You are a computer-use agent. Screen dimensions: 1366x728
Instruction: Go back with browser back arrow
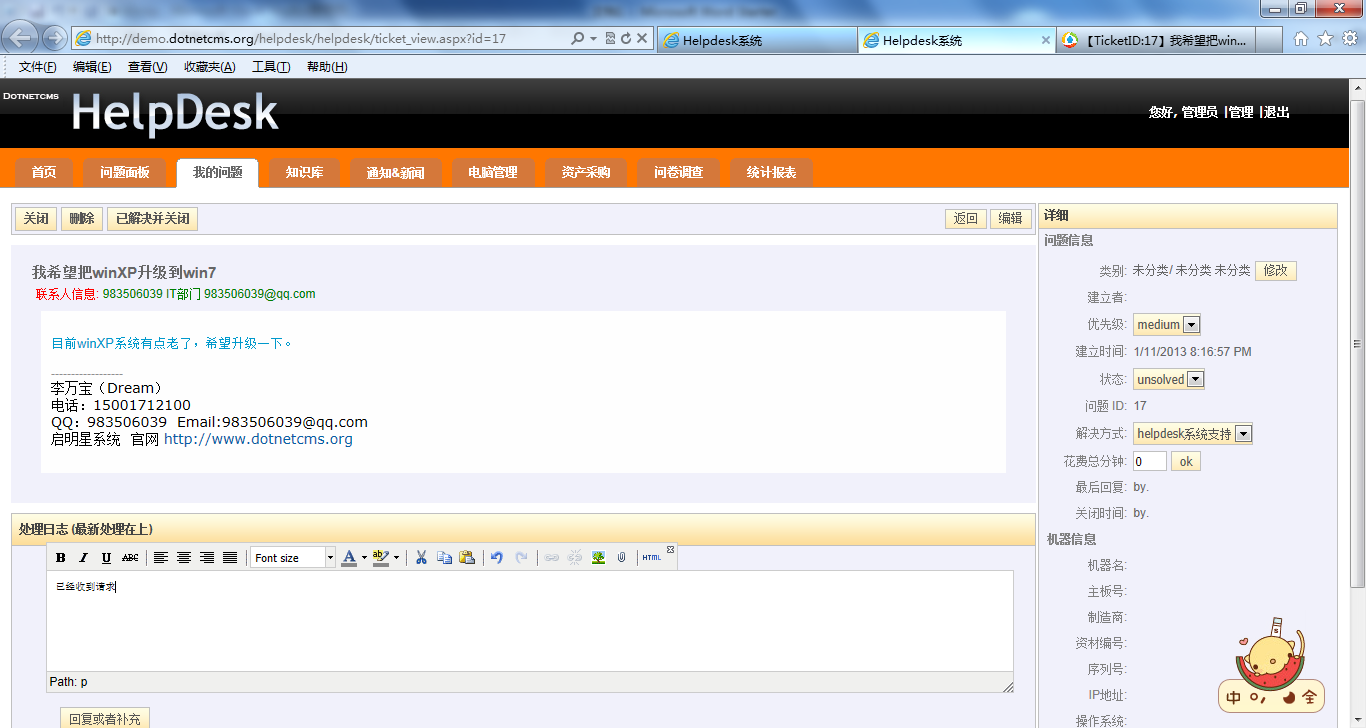pos(21,39)
